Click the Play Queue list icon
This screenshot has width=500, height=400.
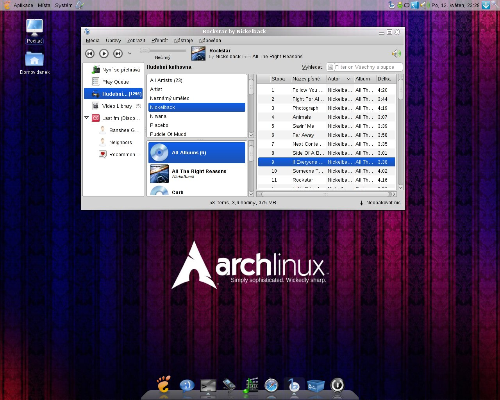click(x=96, y=82)
